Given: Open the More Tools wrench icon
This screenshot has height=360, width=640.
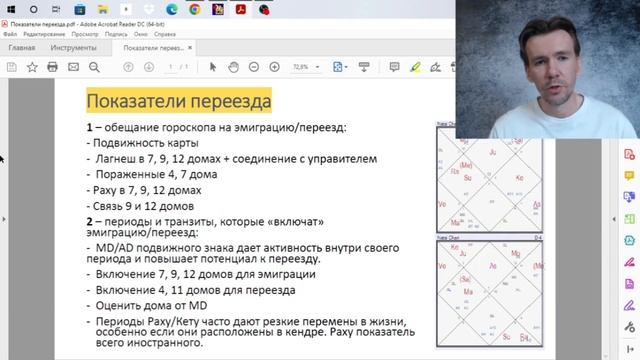Looking at the screenshot, I should [x=629, y=327].
